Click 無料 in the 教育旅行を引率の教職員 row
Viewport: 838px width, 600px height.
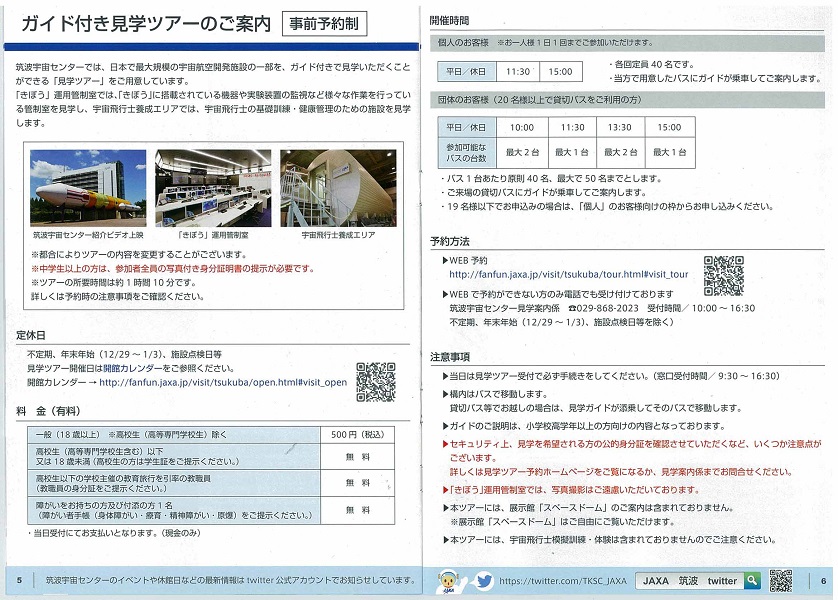tap(358, 483)
